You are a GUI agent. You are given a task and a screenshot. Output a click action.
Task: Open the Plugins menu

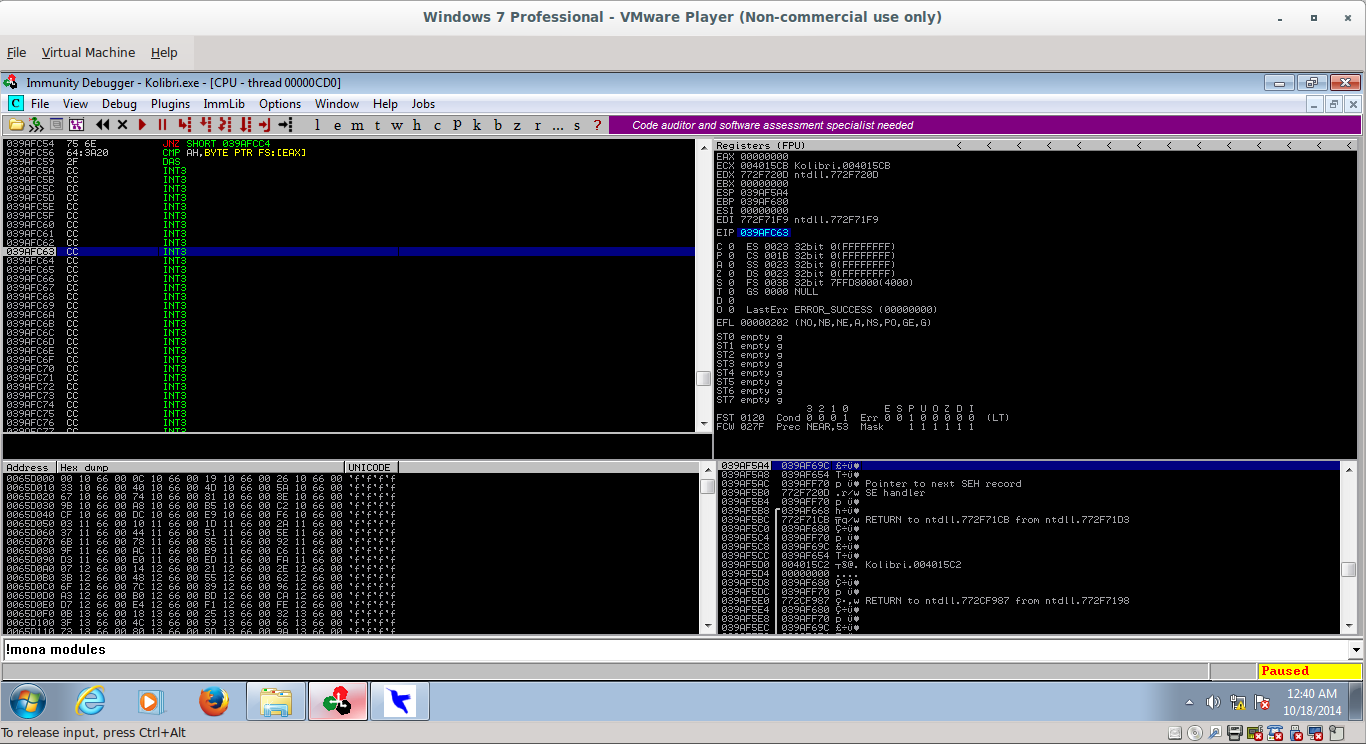pos(170,104)
